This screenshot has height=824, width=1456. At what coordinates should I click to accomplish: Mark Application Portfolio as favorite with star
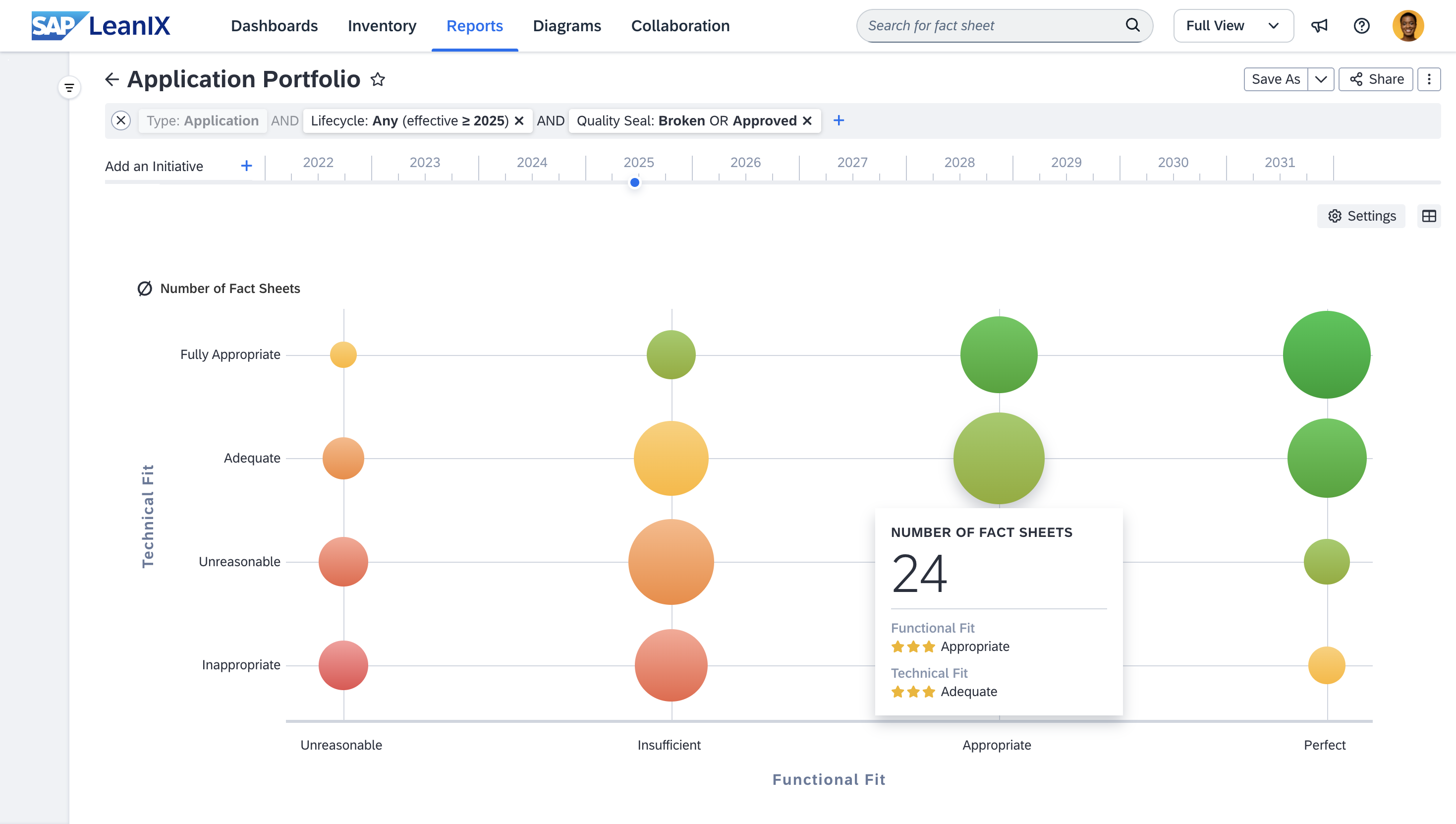point(378,79)
